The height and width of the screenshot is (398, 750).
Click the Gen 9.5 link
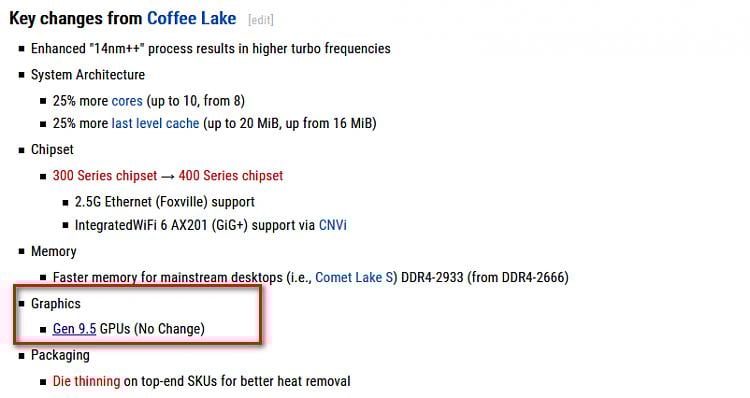(x=74, y=329)
